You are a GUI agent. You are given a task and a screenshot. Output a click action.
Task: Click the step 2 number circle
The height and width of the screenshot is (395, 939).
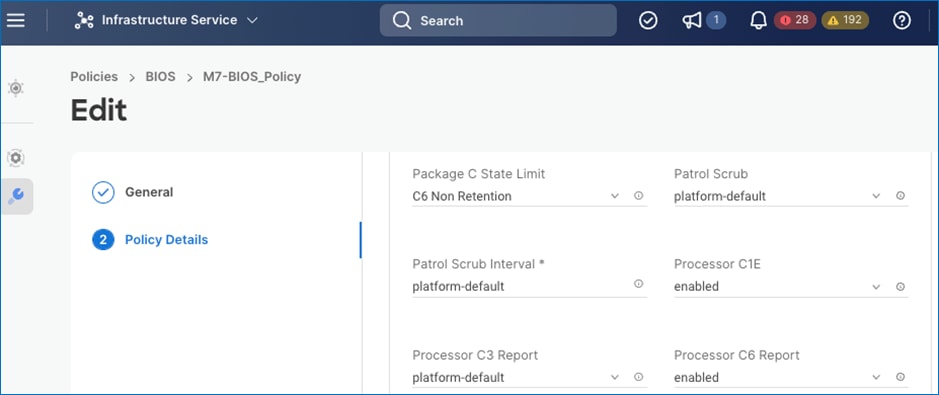click(x=103, y=240)
